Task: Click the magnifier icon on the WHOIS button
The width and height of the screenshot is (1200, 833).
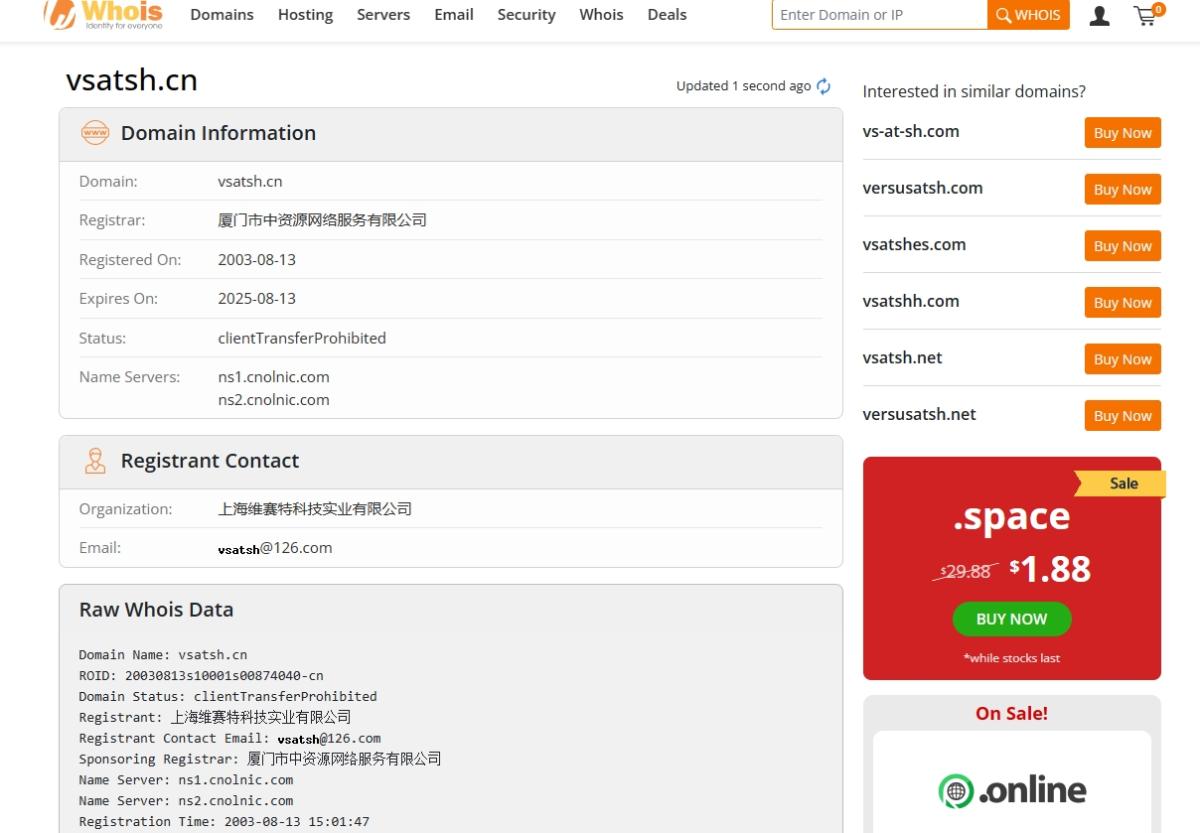Action: 1002,14
